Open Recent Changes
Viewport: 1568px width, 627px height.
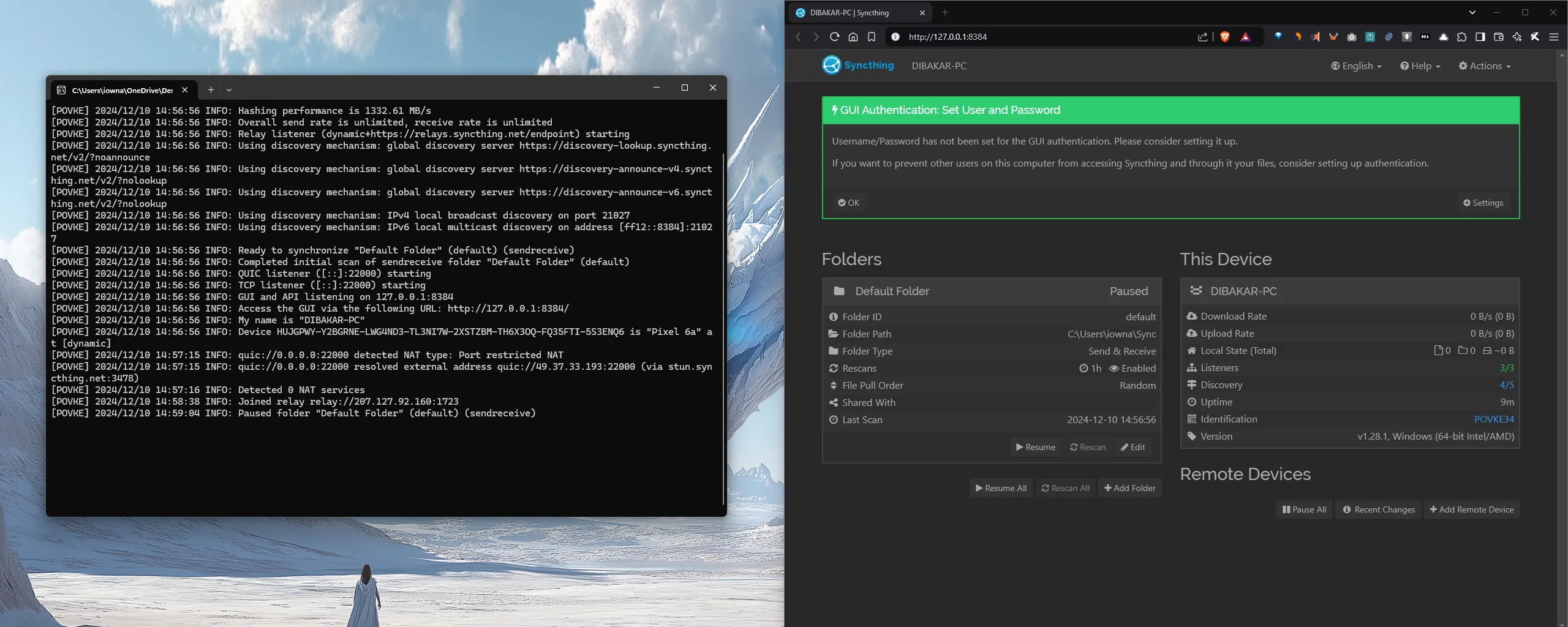coord(1378,509)
